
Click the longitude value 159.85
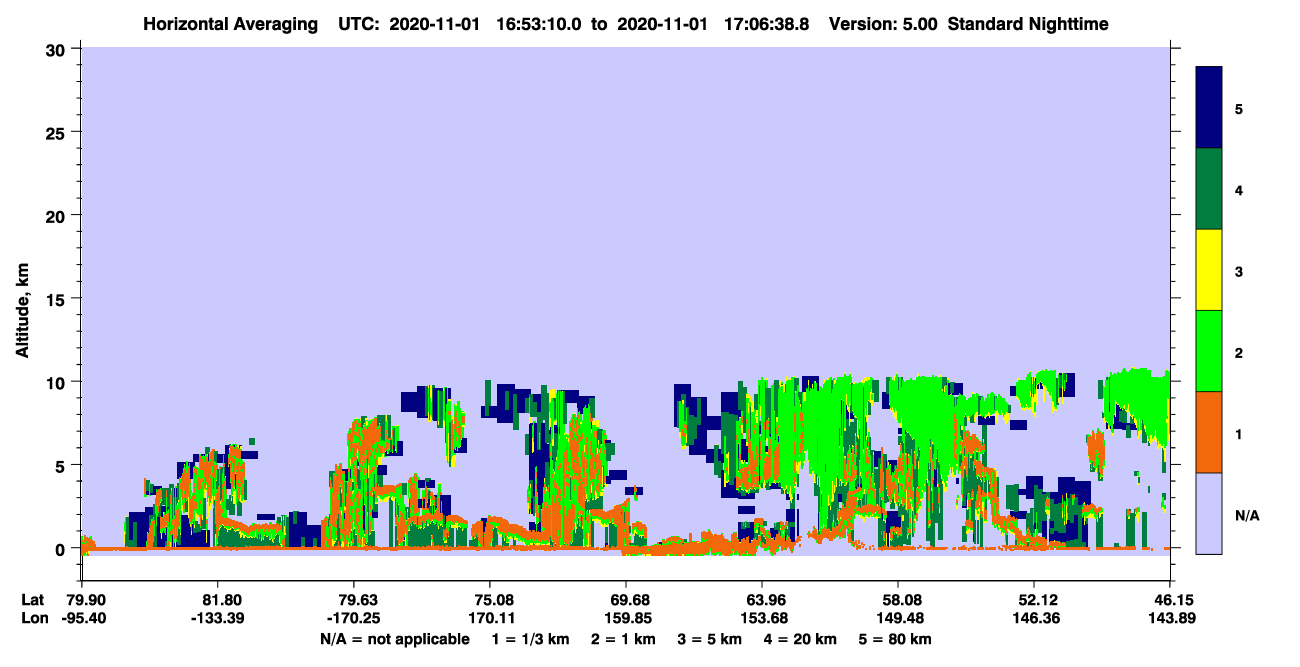[626, 618]
